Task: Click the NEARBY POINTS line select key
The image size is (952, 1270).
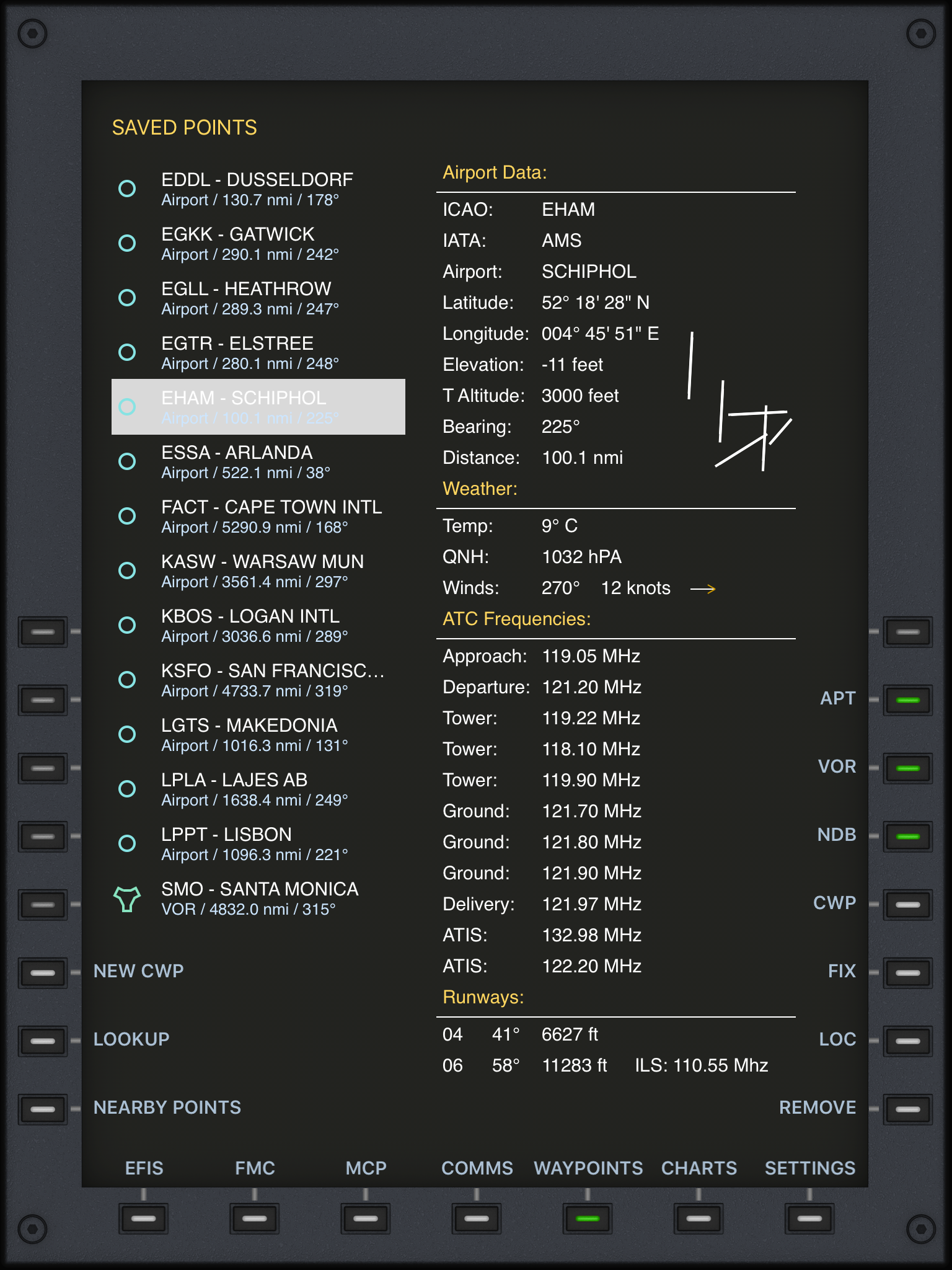Action: (43, 1109)
